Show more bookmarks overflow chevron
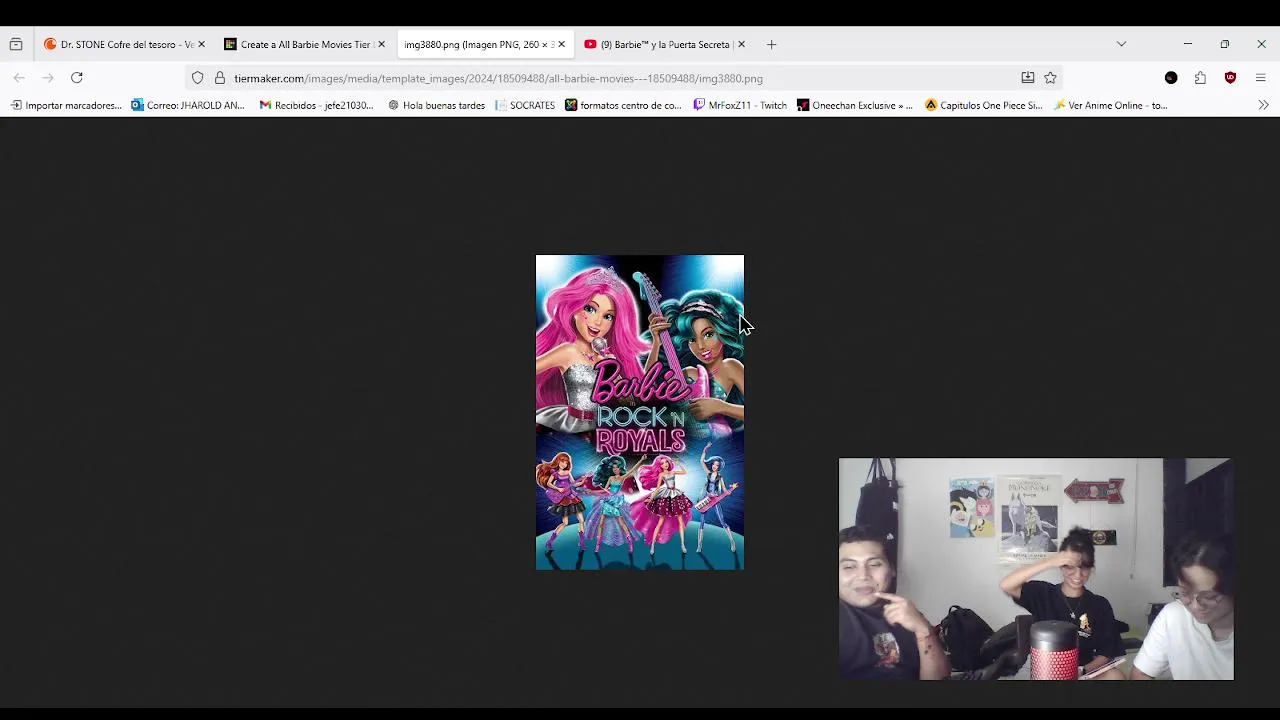This screenshot has width=1280, height=720. 1263,105
